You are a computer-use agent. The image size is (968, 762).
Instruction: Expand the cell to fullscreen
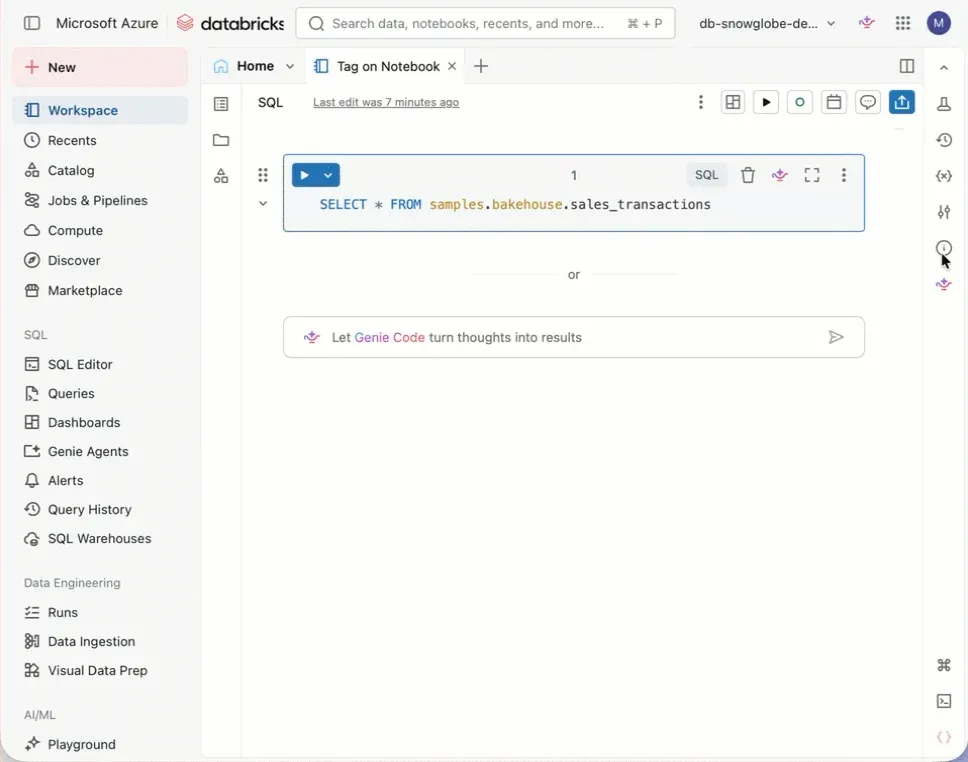pos(812,175)
